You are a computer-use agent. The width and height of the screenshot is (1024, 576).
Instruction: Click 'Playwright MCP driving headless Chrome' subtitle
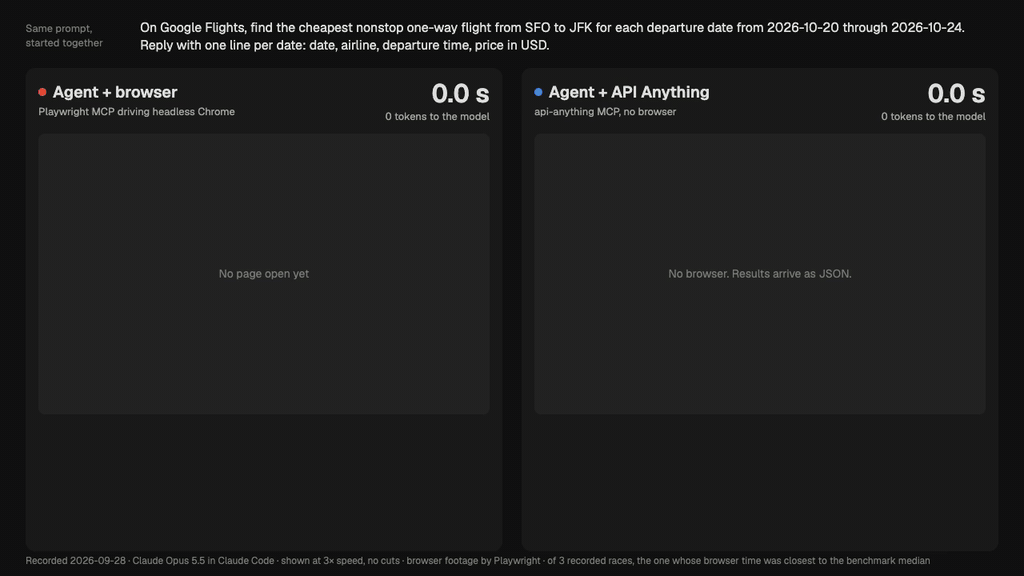(x=136, y=112)
